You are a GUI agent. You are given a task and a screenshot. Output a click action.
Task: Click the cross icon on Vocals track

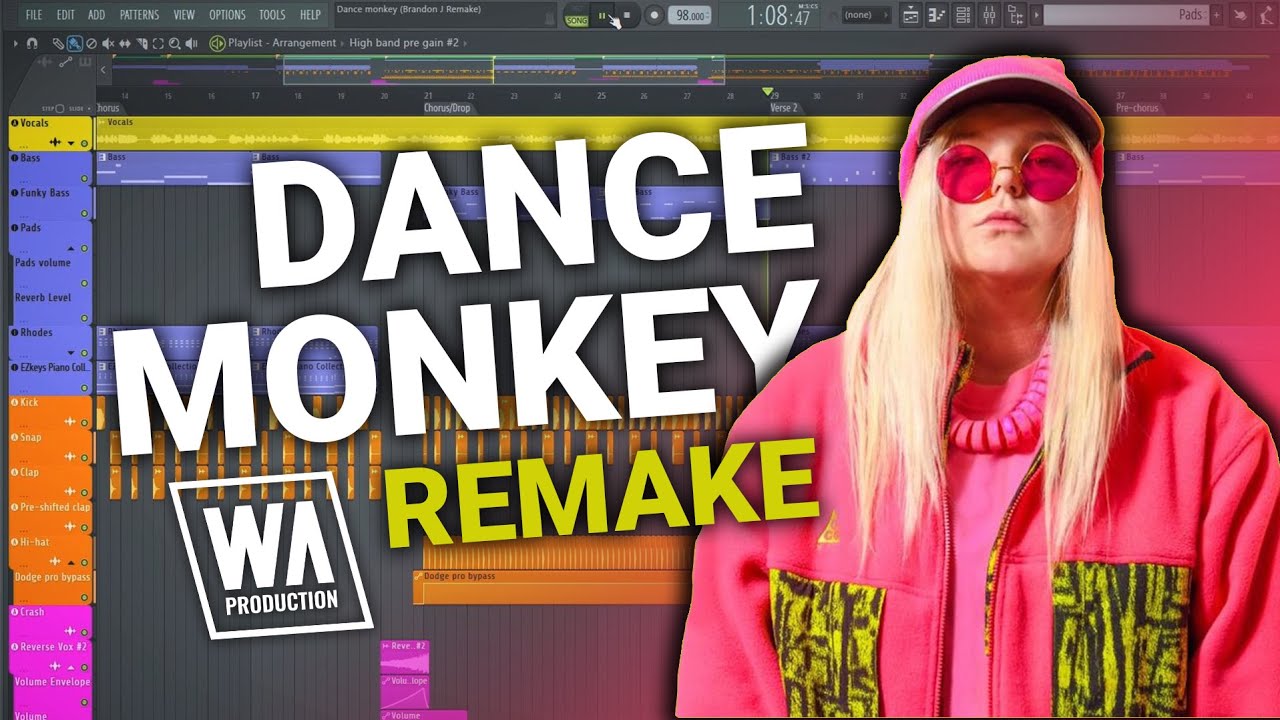click(x=55, y=142)
